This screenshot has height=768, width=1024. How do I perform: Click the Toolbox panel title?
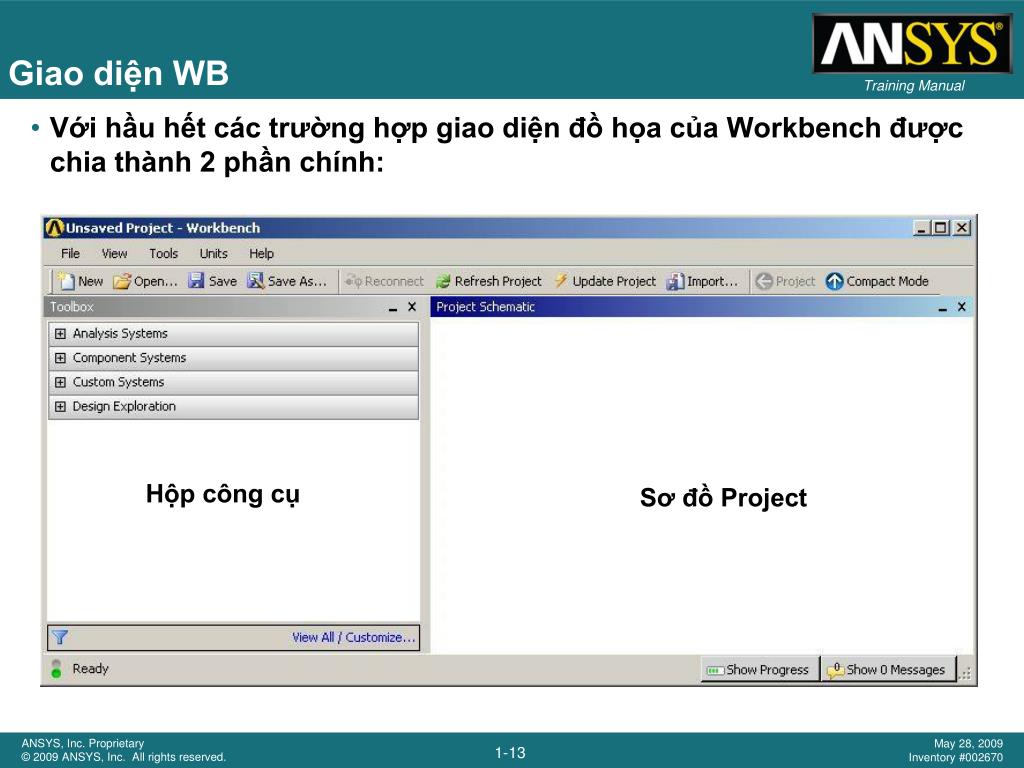pos(72,307)
